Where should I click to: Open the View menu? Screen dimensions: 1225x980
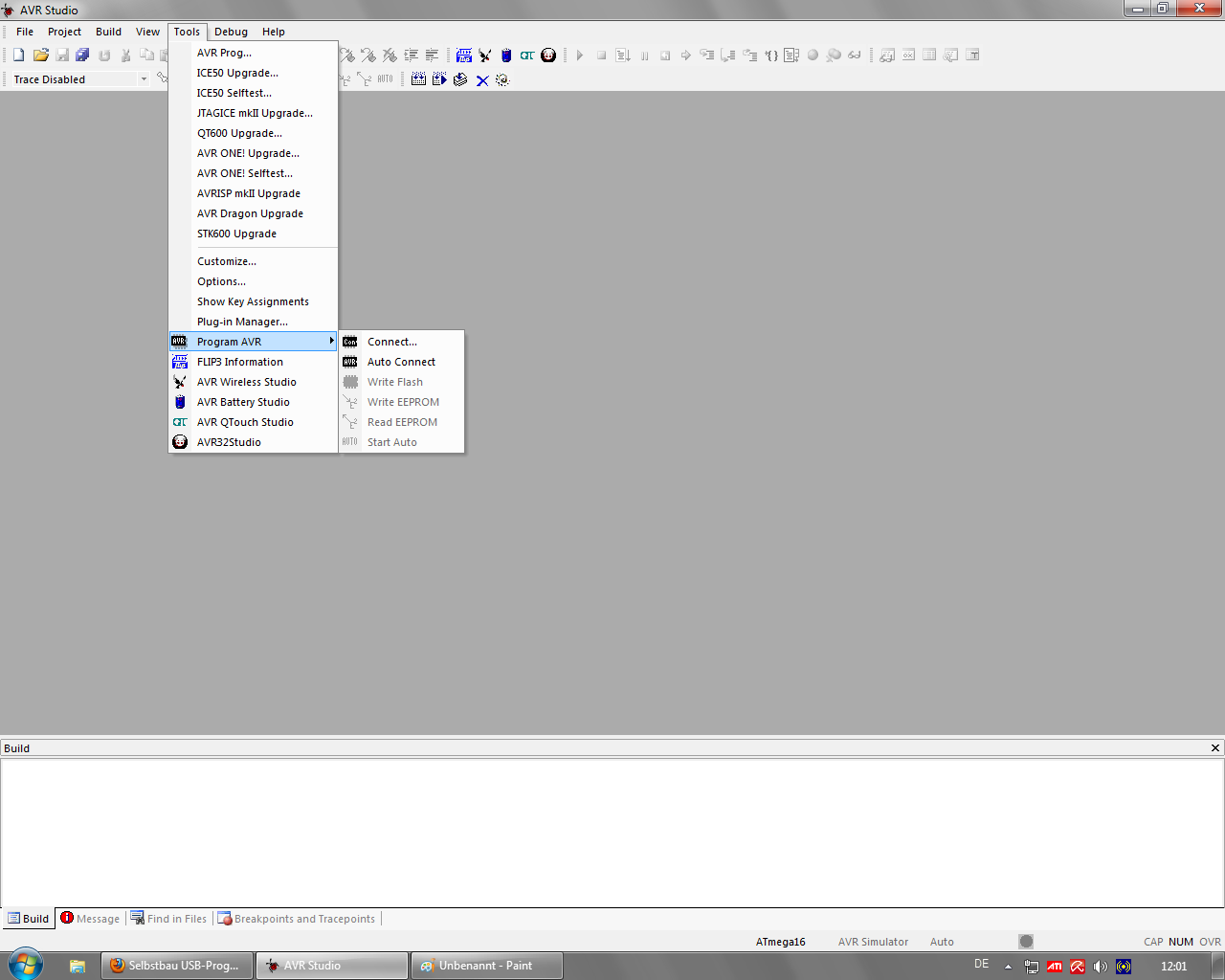[147, 32]
